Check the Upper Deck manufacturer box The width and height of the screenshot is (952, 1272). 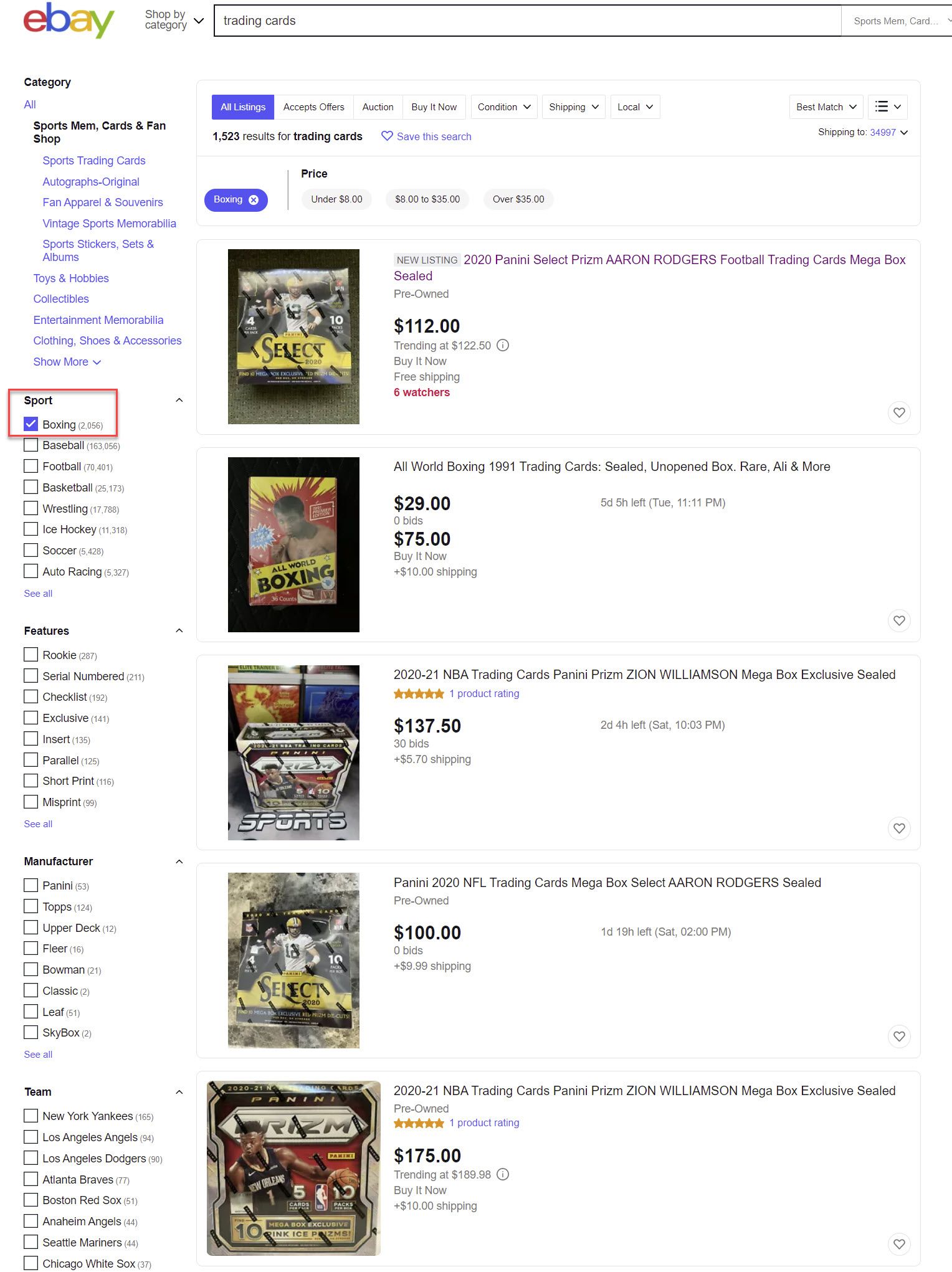31,928
